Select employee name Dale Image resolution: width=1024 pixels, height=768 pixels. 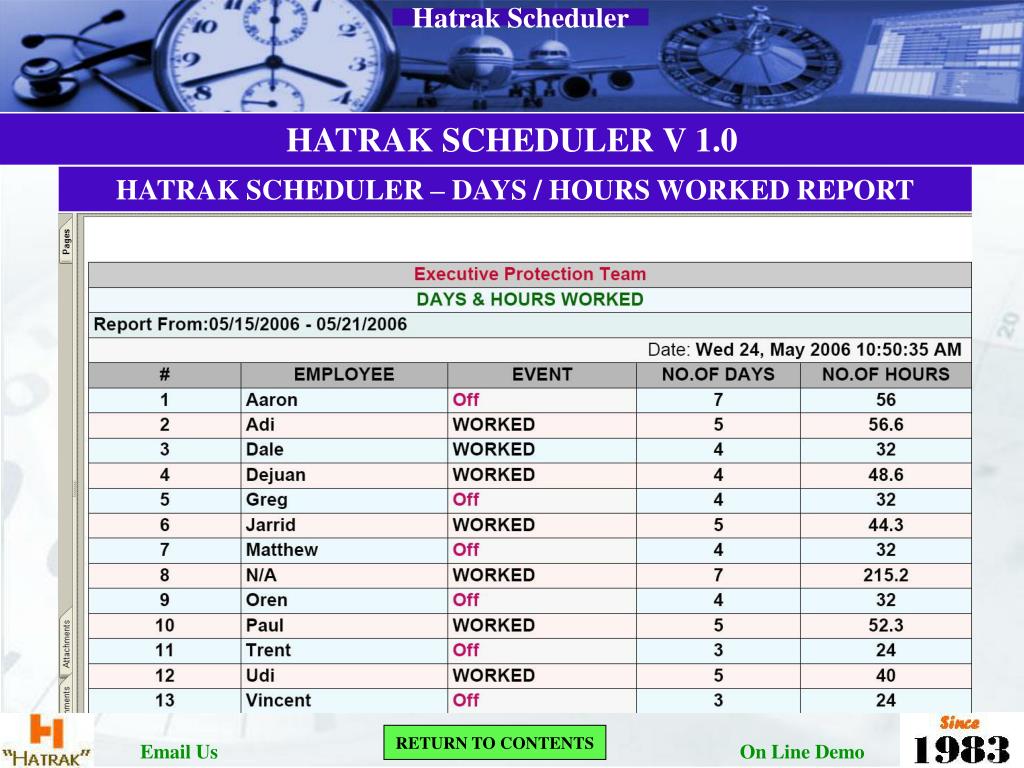click(x=264, y=449)
